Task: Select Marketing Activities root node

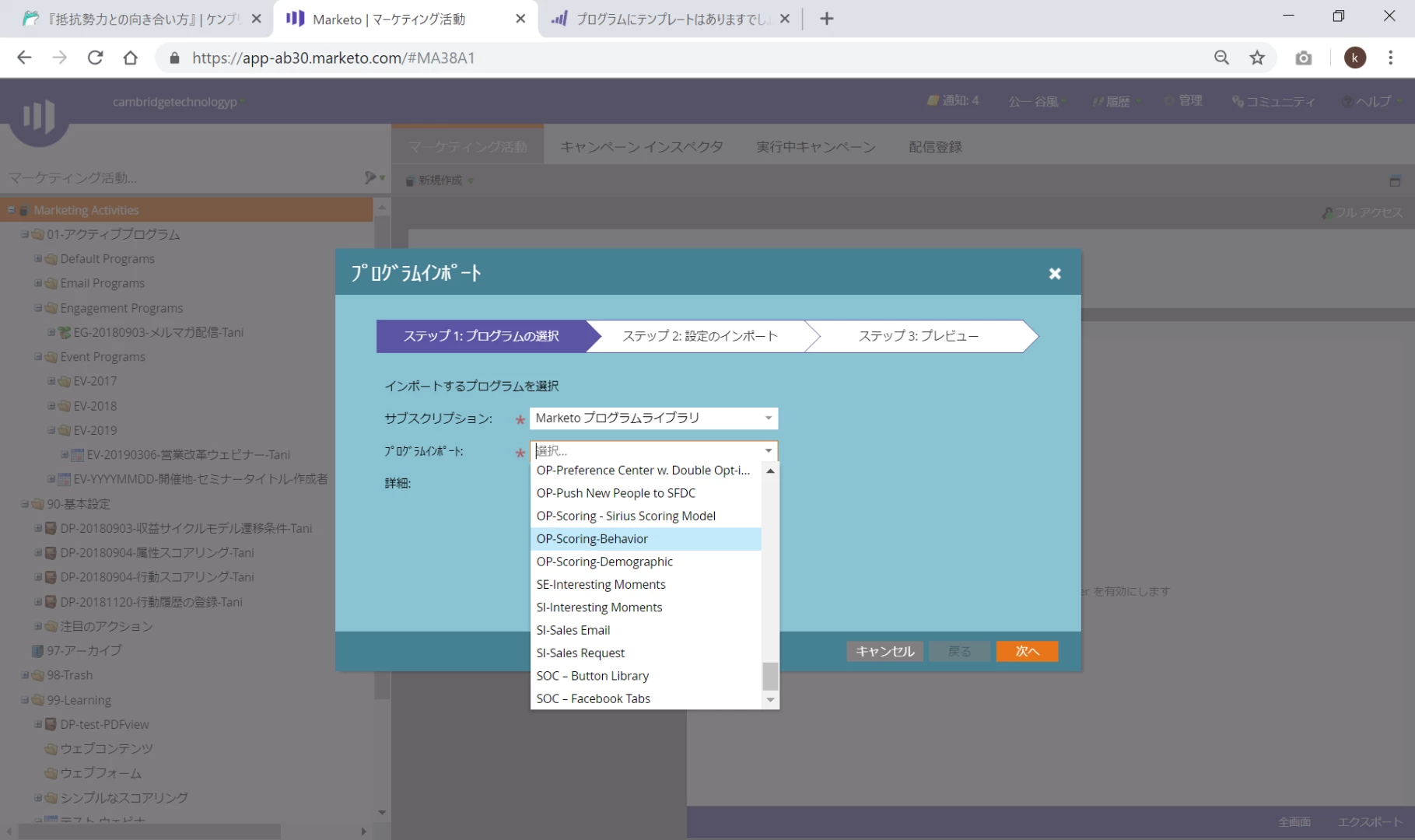Action: [86, 210]
